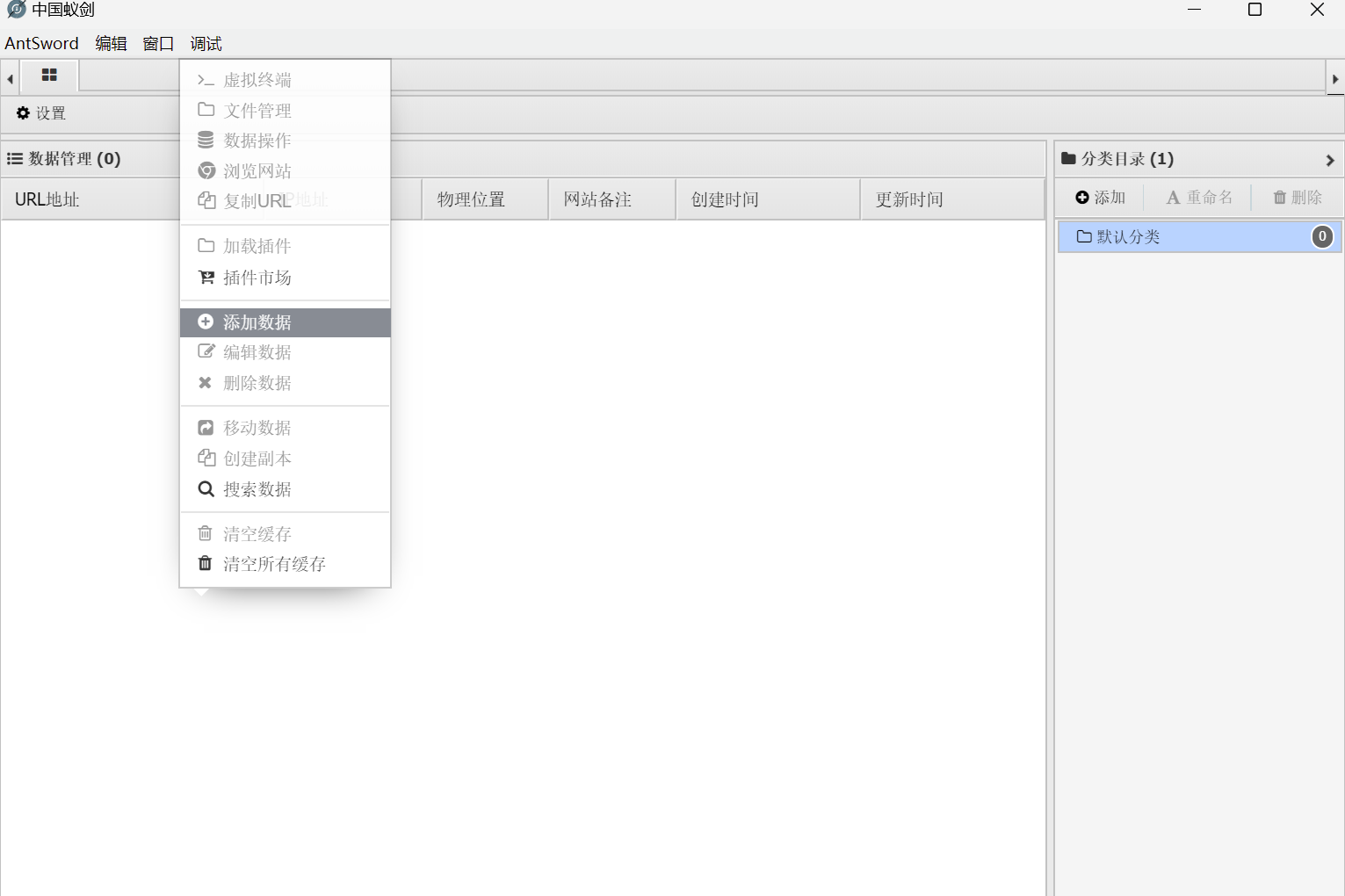
Task: Choose 虚拟终端 from the context menu
Action: (x=286, y=80)
